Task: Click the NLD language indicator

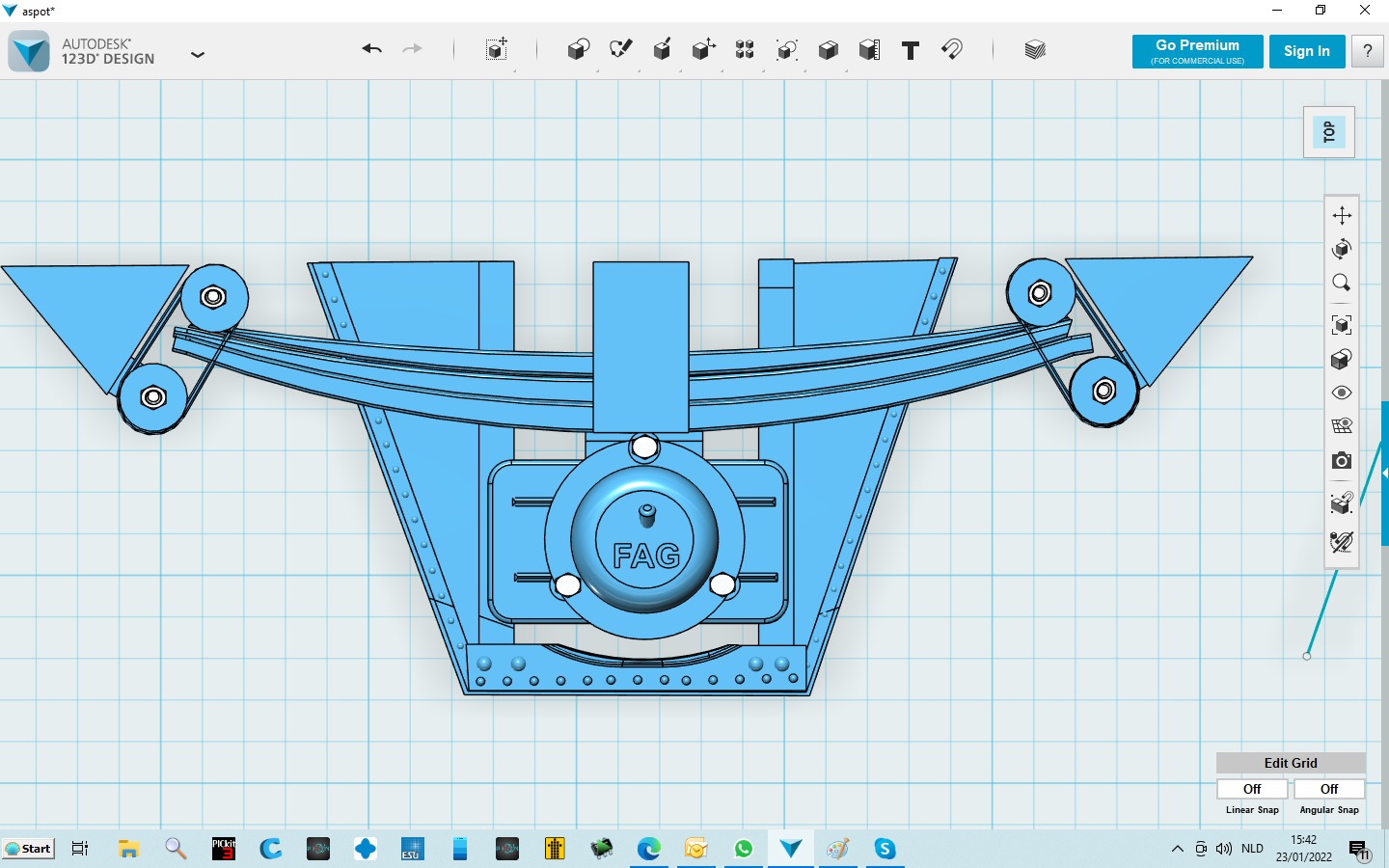Action: click(1252, 849)
